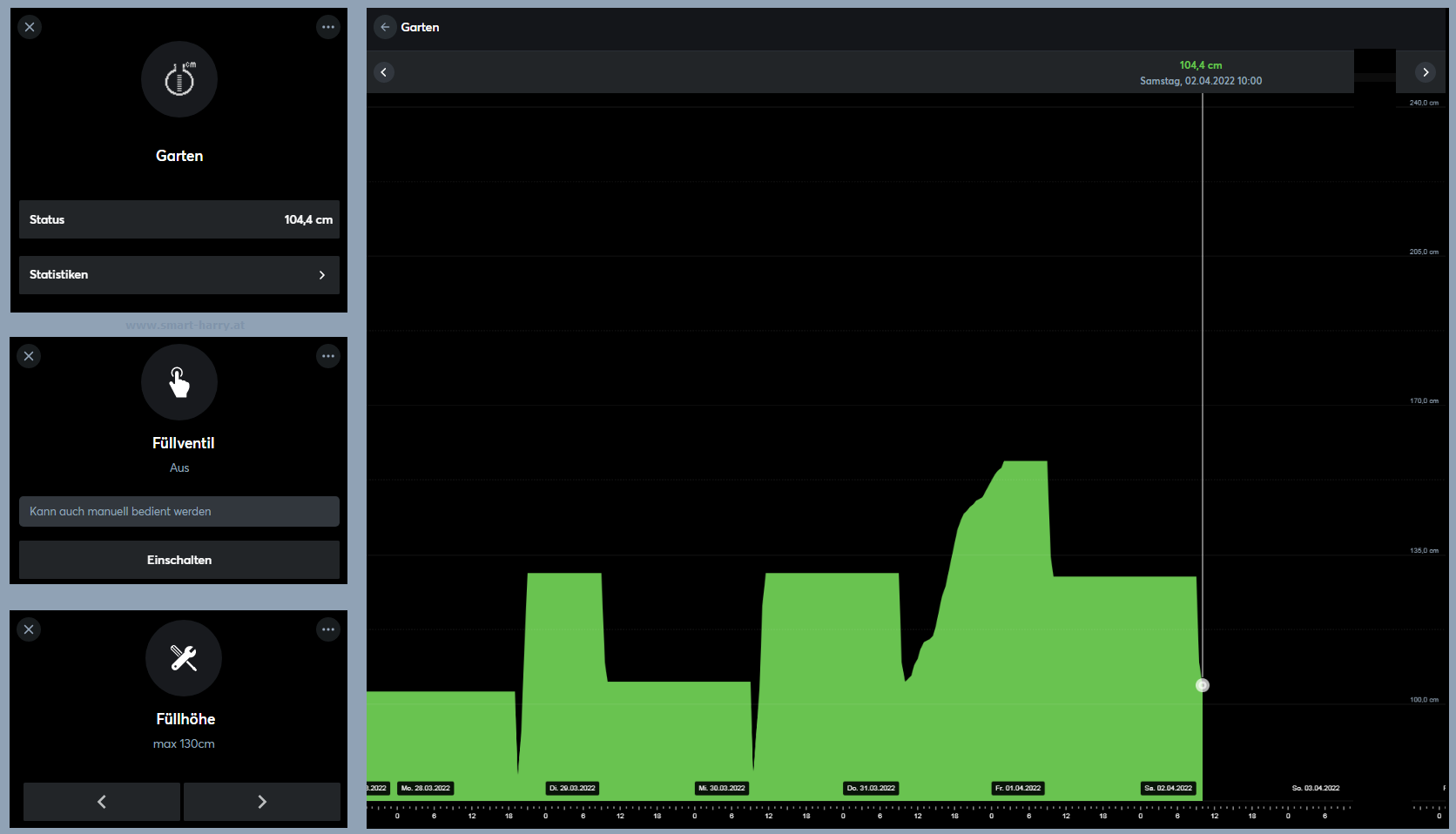Open the Statistiken row

click(179, 275)
